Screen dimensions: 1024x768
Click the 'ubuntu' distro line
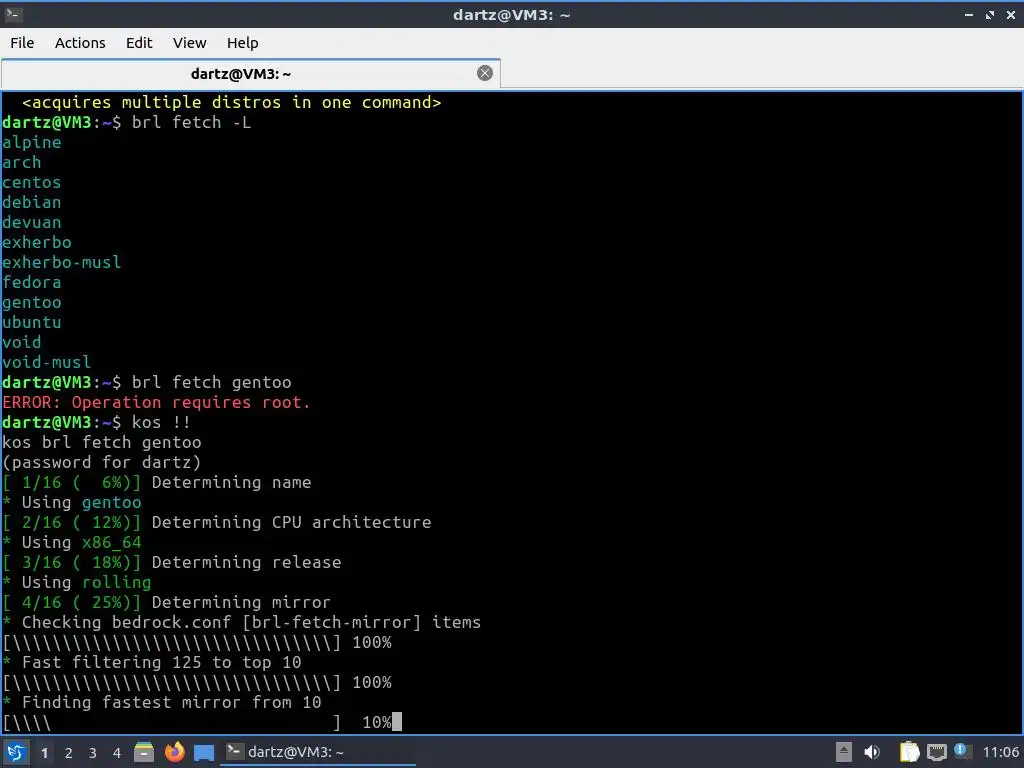pyautogui.click(x=31, y=322)
